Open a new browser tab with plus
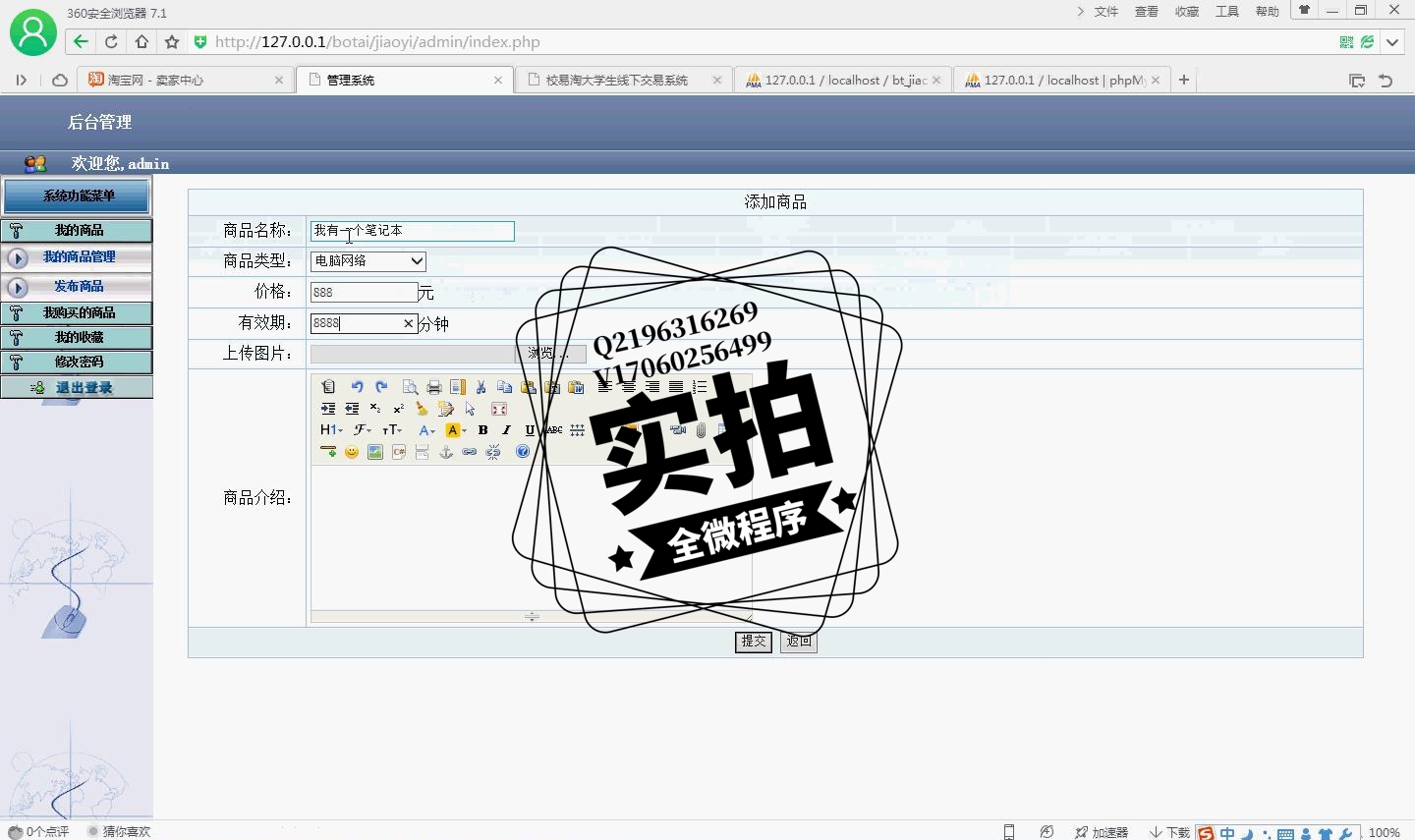Viewport: 1415px width, 840px height. tap(1184, 80)
